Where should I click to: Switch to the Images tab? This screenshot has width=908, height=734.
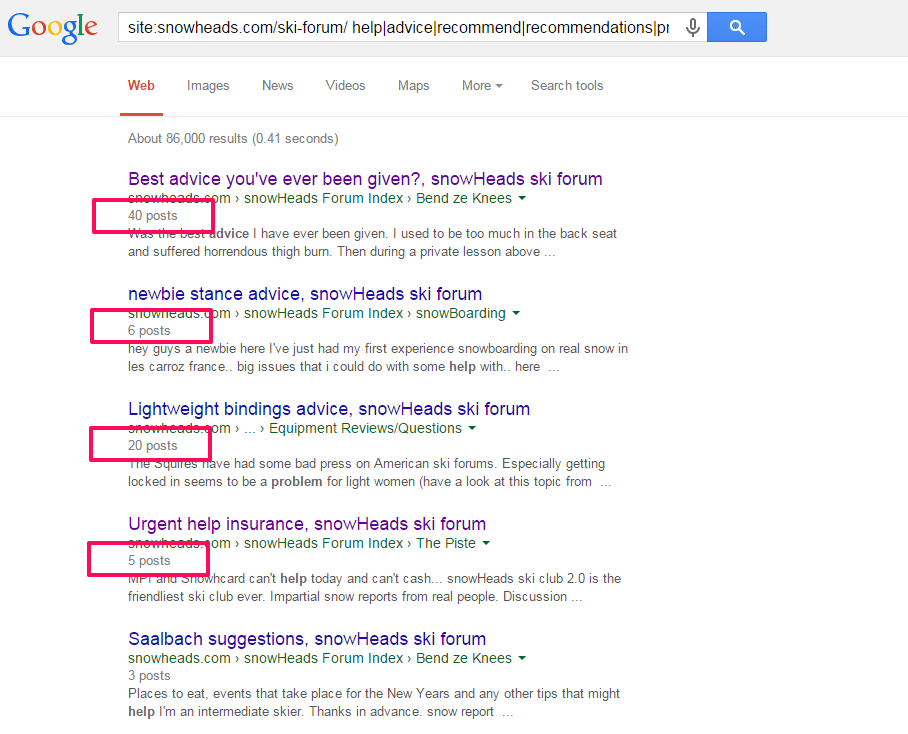point(208,86)
